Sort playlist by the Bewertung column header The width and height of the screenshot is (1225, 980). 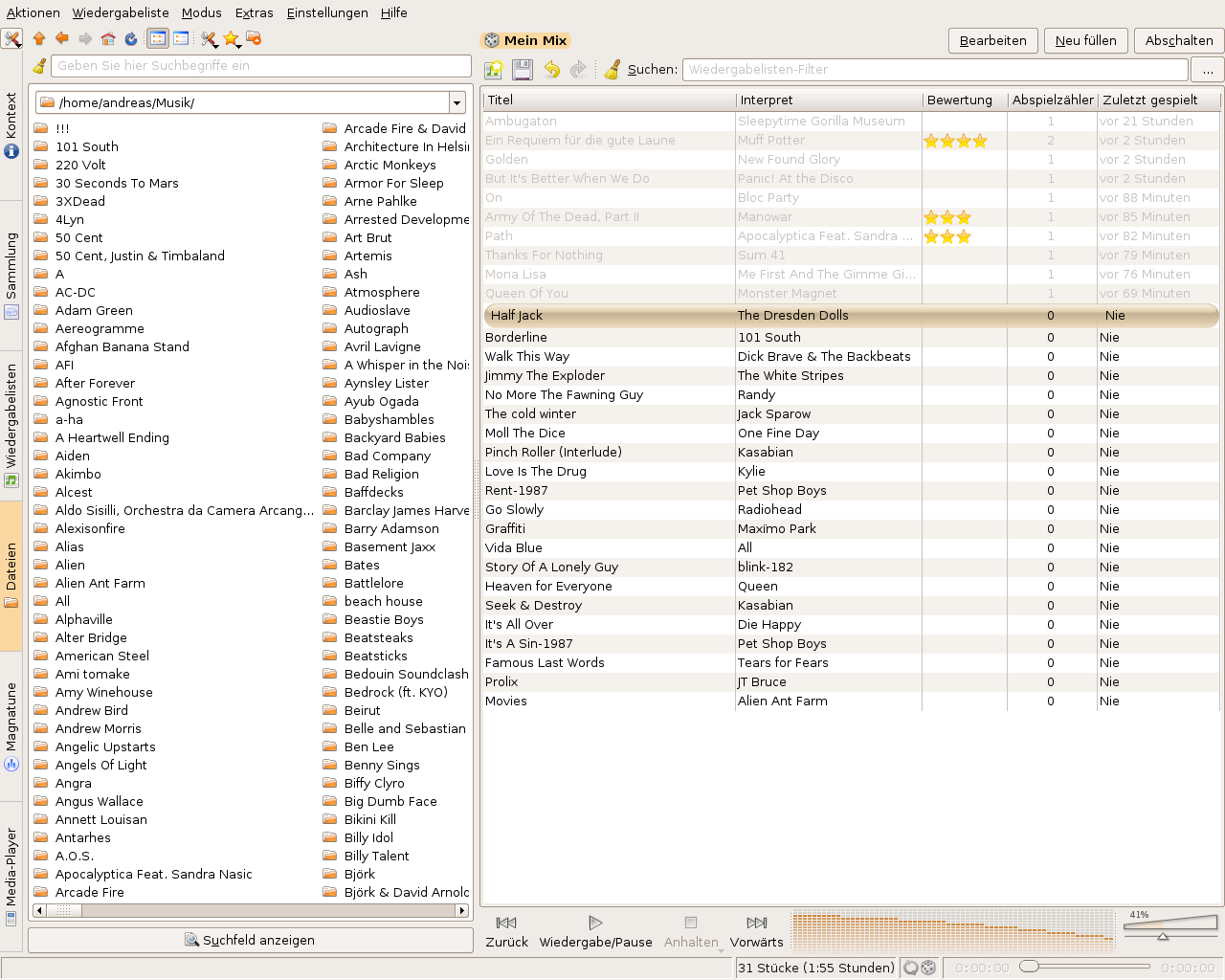coord(965,100)
